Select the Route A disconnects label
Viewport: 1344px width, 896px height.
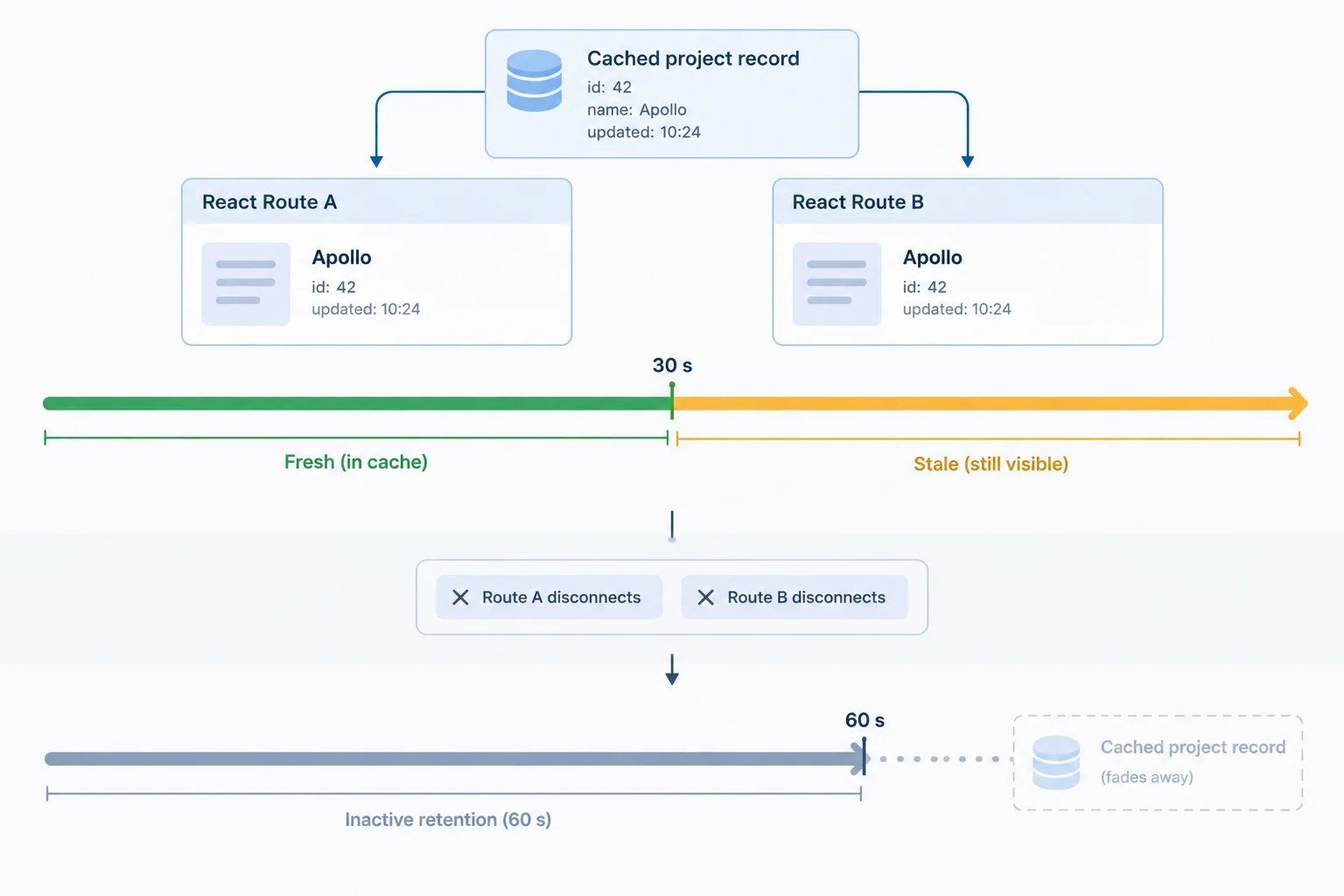coord(561,598)
